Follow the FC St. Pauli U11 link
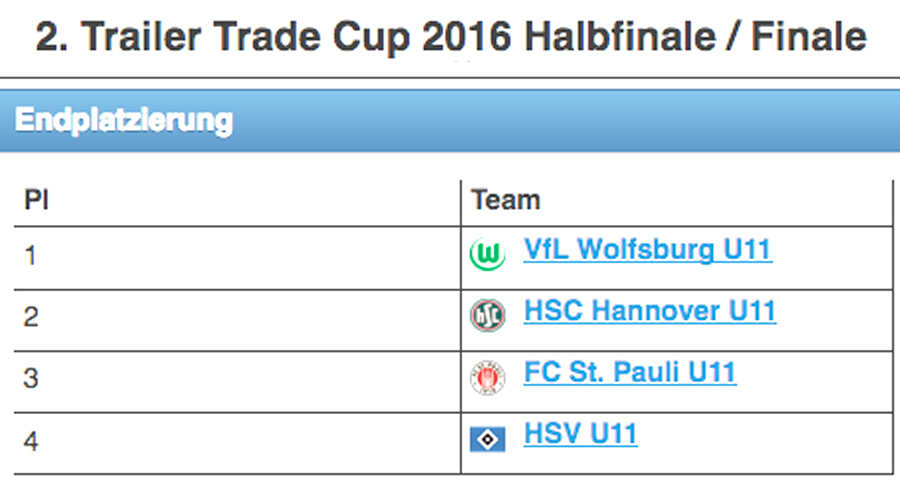Screen dimensions: 900x483 tap(630, 372)
